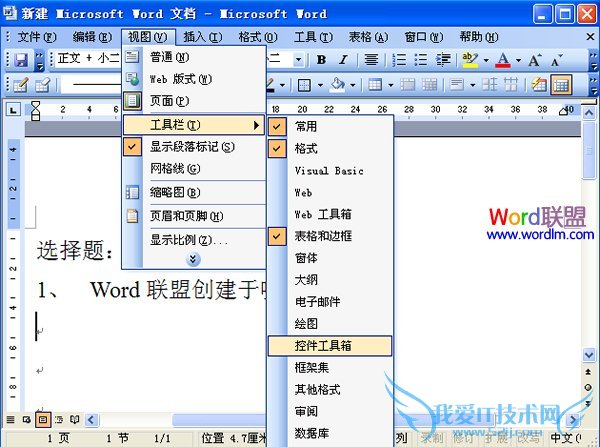The image size is (600, 447).
Task: Click Distribute Rows Evenly icon
Action: (x=489, y=85)
